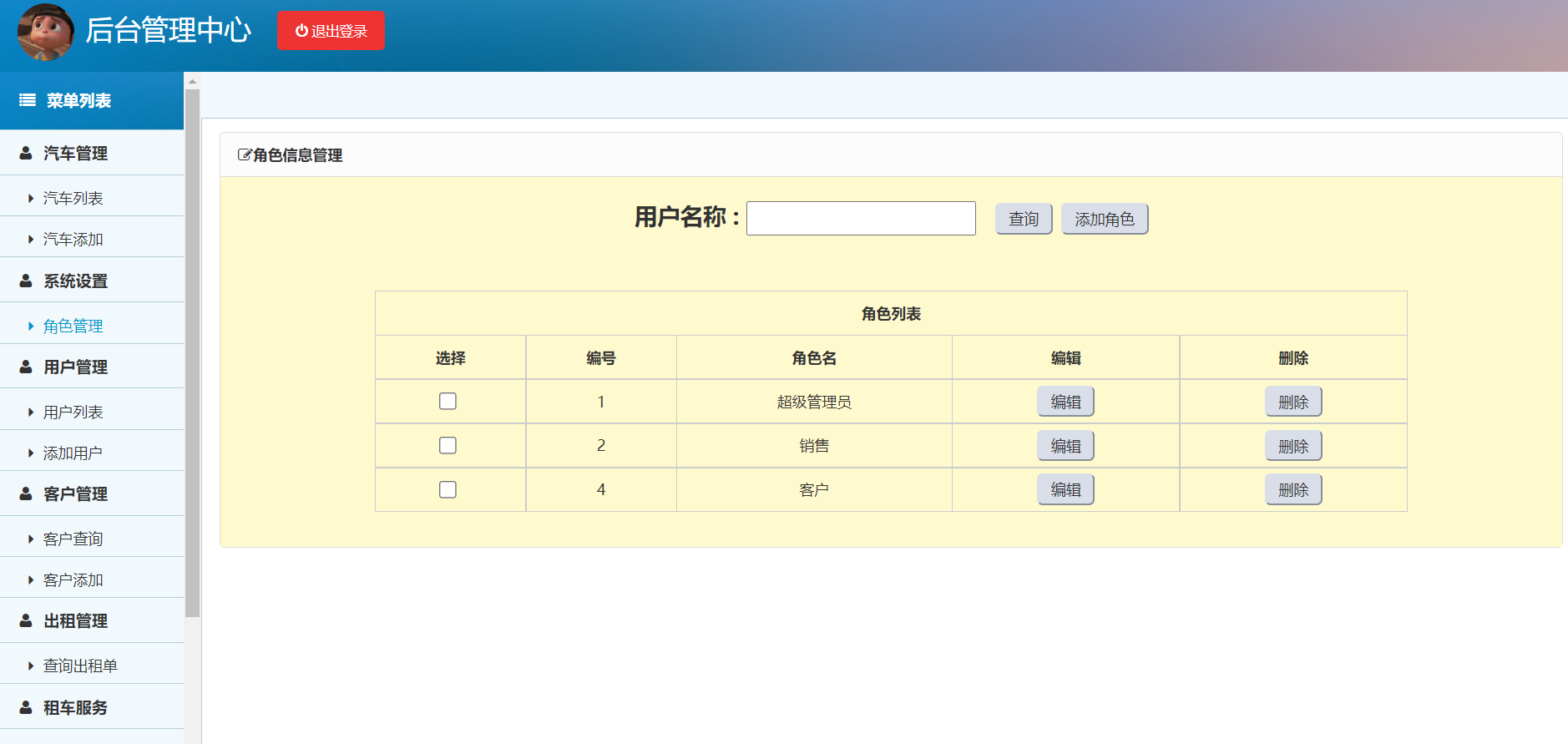Click the number 4 cell in 客户 row
The image size is (1568, 744).
[601, 490]
